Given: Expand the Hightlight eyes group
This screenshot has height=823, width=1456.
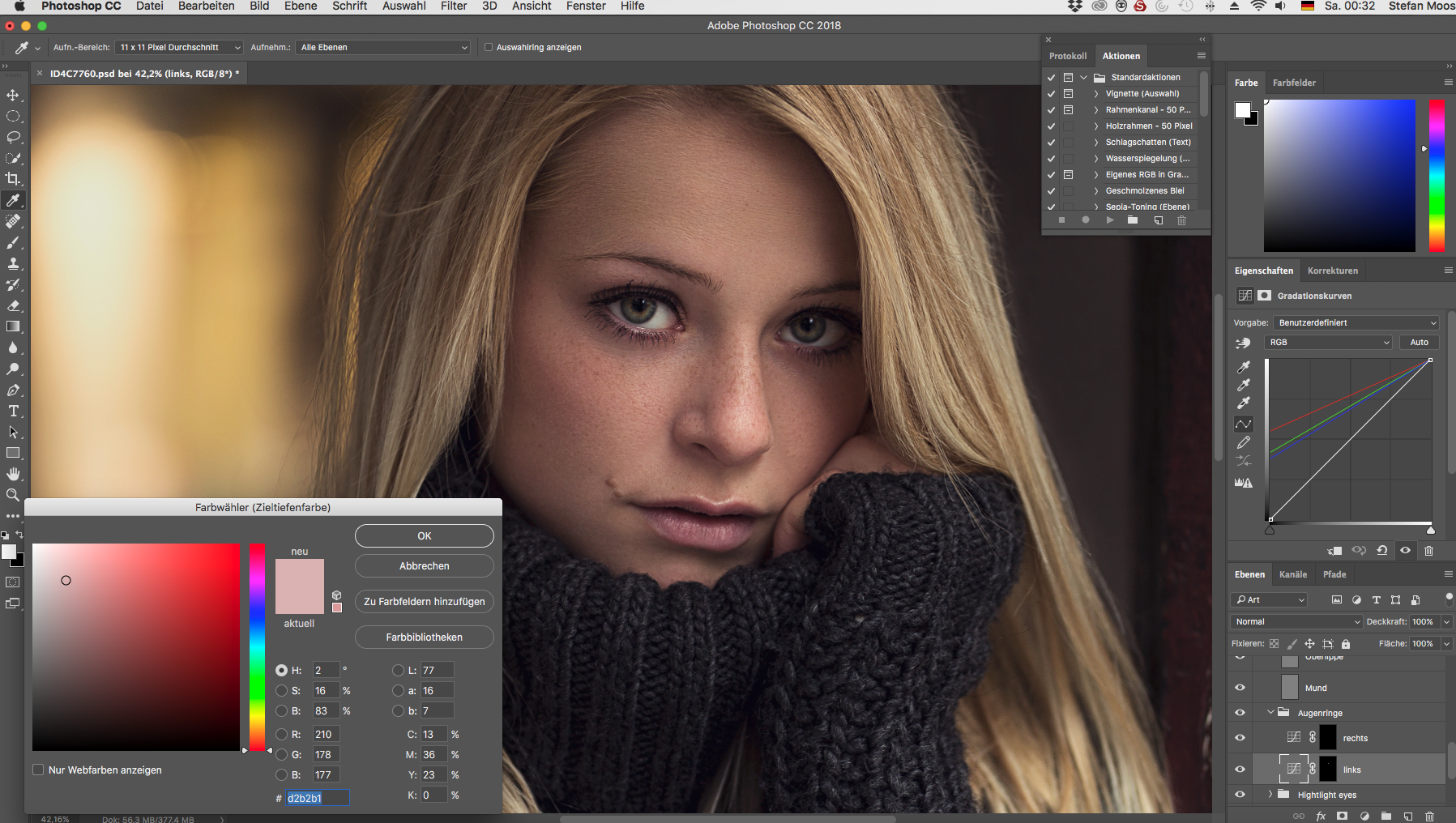Looking at the screenshot, I should pos(1270,795).
